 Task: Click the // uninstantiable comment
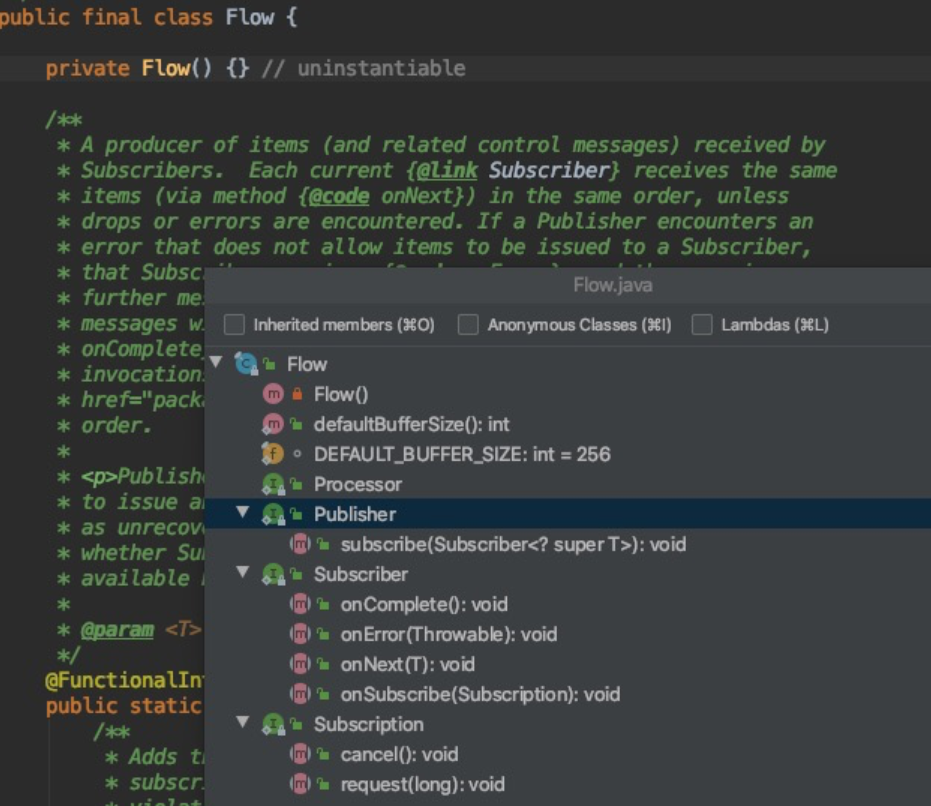(363, 68)
